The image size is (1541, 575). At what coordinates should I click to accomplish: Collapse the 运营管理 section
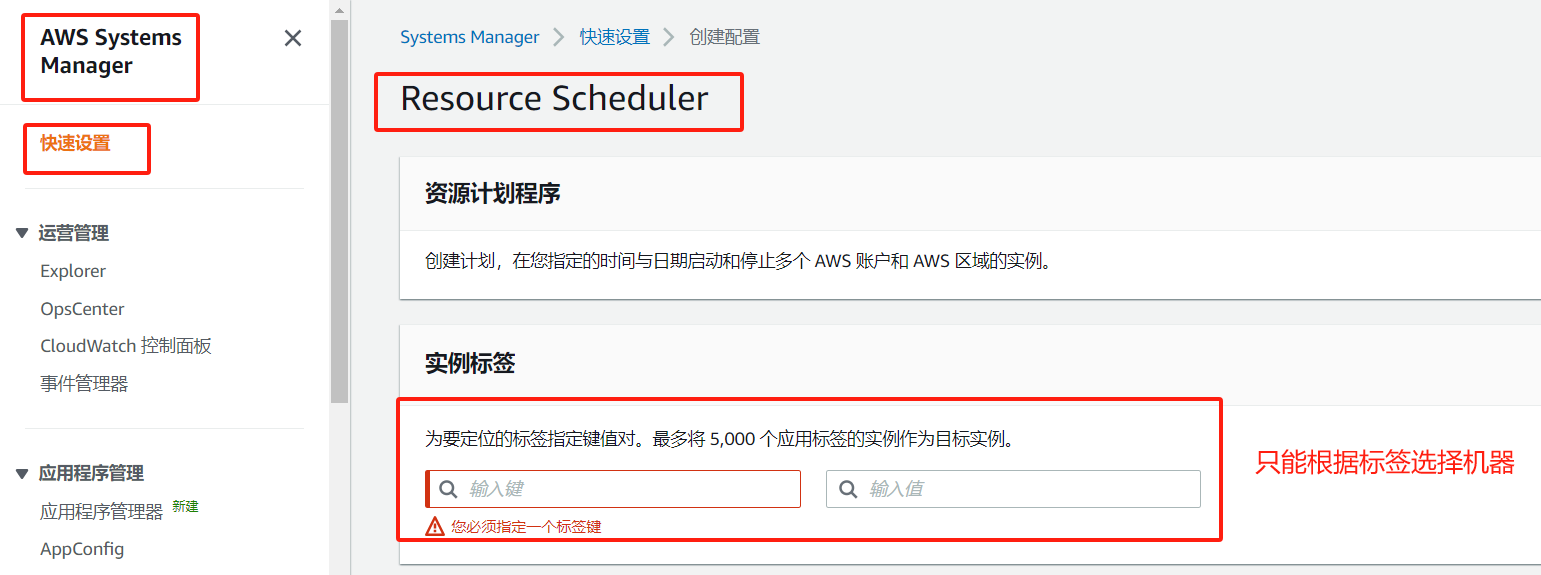coord(22,233)
